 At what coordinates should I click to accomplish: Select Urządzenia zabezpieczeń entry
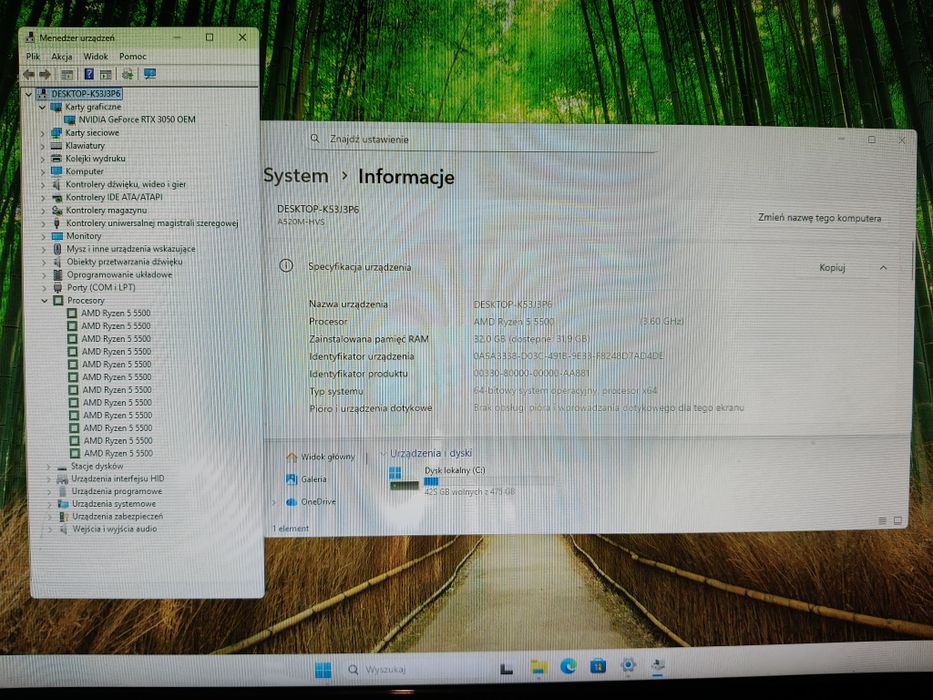(x=117, y=517)
